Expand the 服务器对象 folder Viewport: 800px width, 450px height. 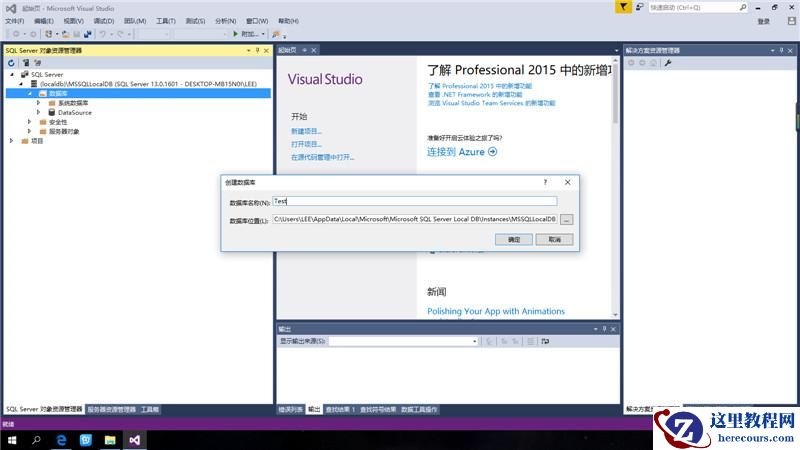point(30,131)
